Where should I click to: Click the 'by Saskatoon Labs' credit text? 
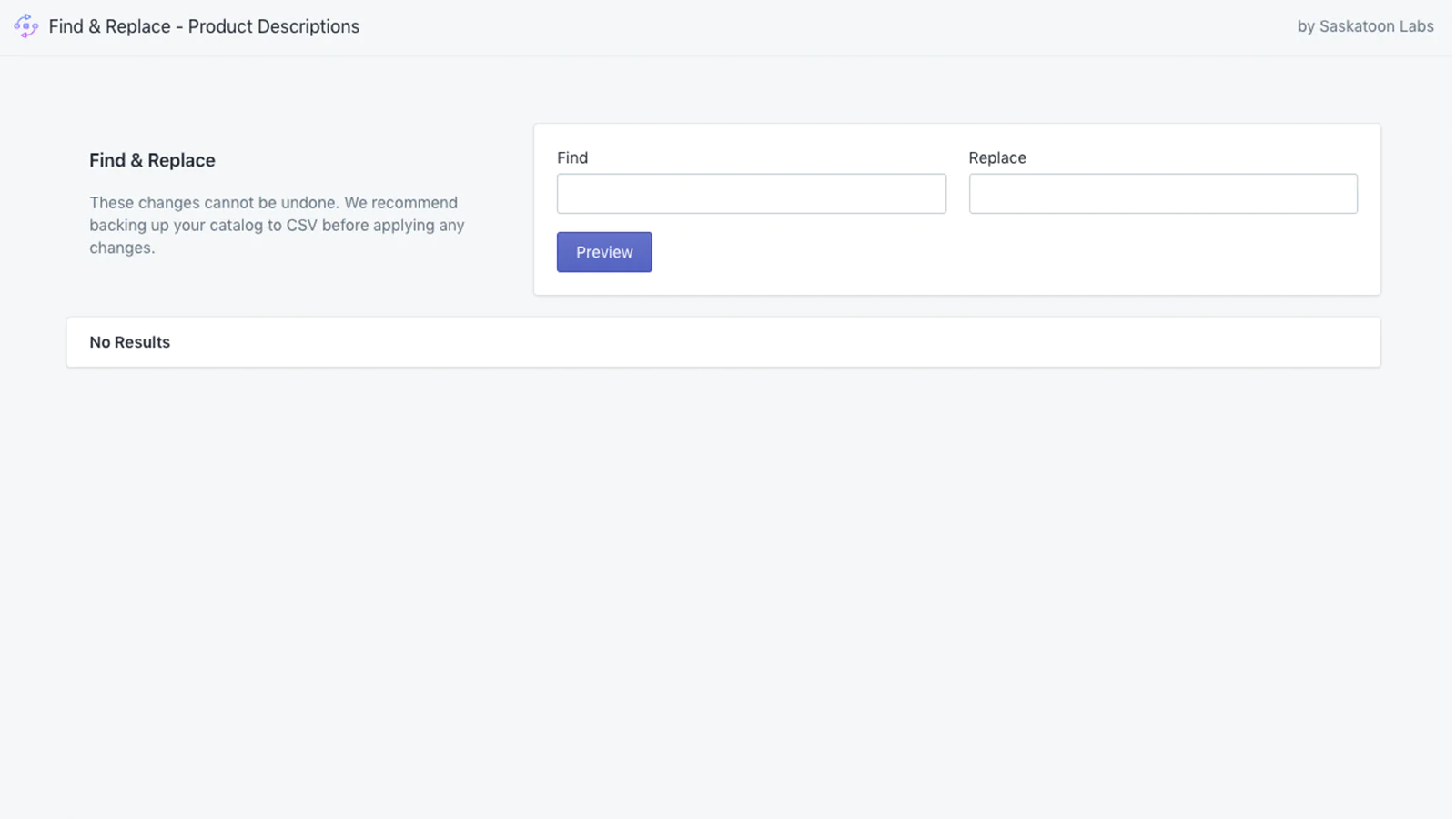pyautogui.click(x=1365, y=26)
